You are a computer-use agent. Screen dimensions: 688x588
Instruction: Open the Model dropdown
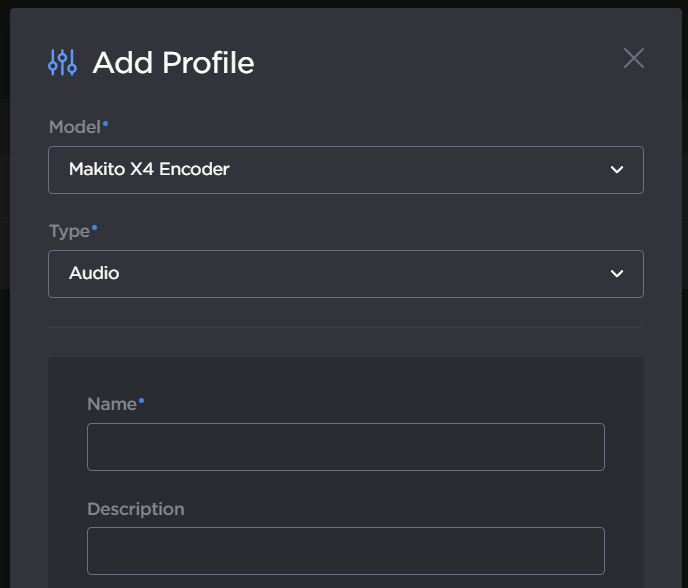[x=345, y=170]
